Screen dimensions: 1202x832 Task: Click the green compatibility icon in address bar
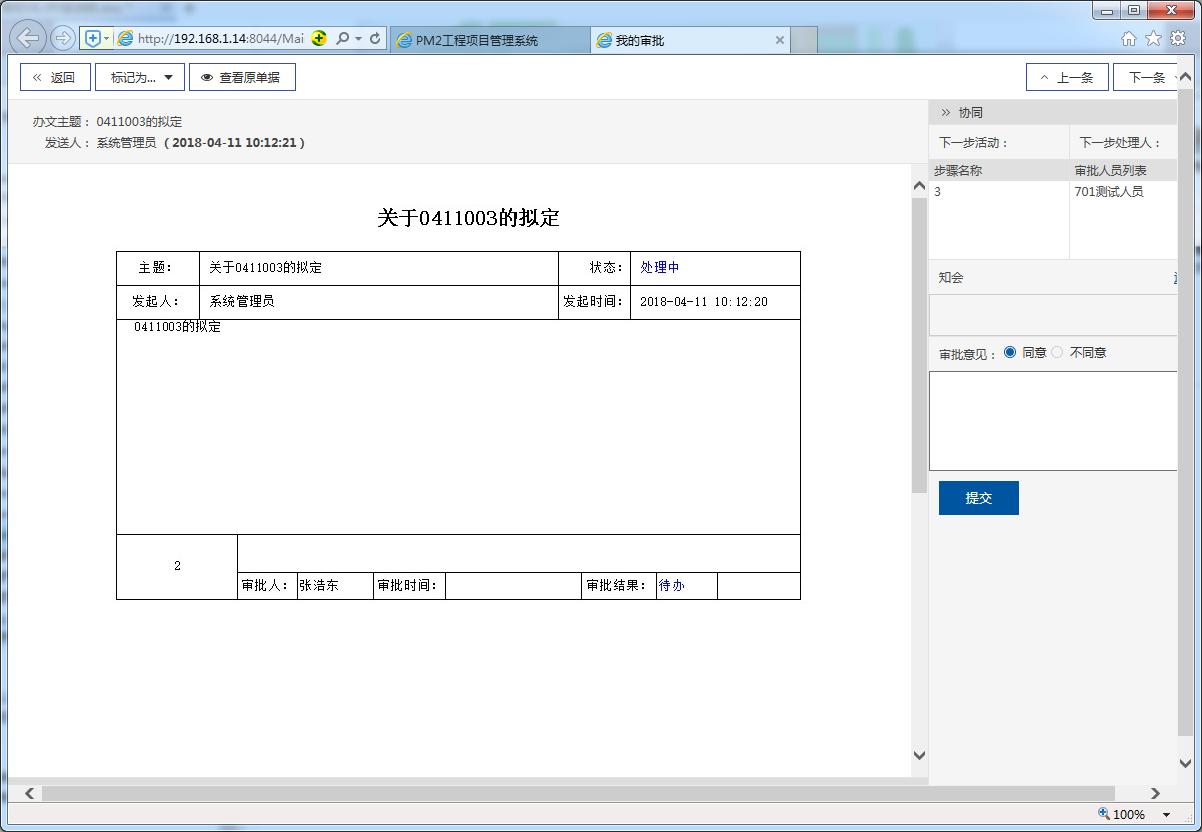[319, 39]
